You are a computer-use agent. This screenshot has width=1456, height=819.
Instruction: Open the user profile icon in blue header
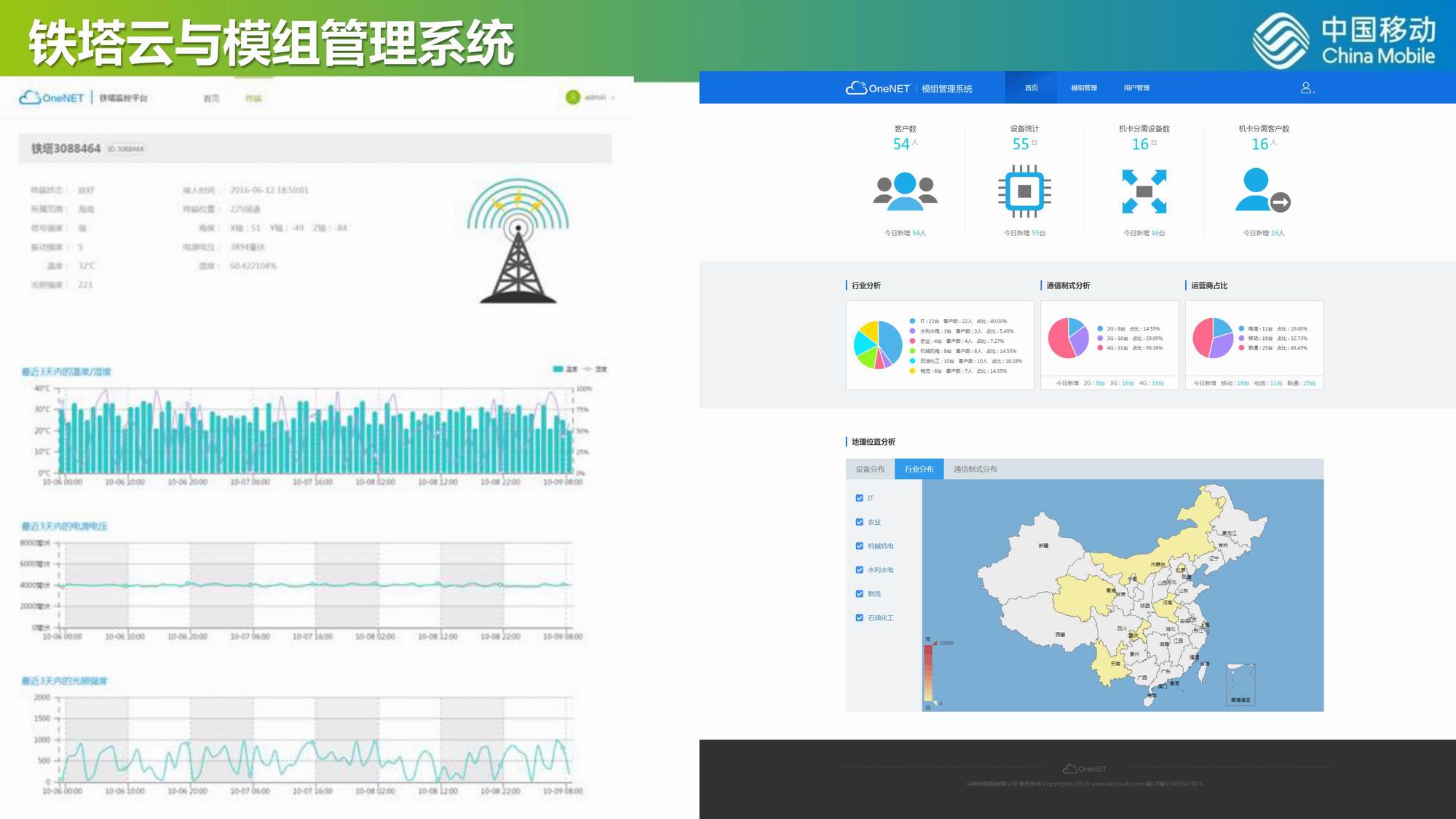(x=1307, y=88)
